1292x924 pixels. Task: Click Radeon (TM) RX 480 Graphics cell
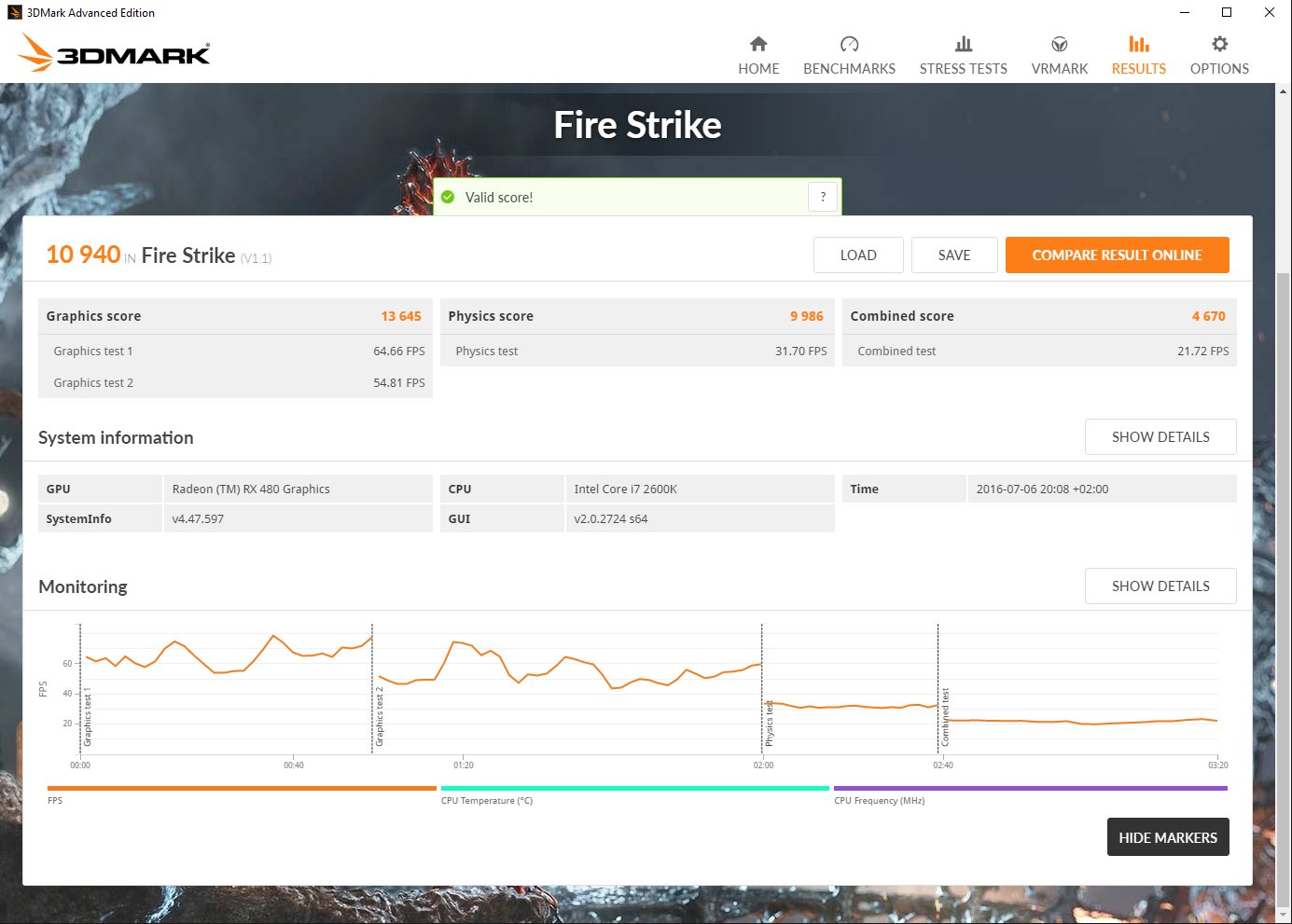click(x=298, y=489)
